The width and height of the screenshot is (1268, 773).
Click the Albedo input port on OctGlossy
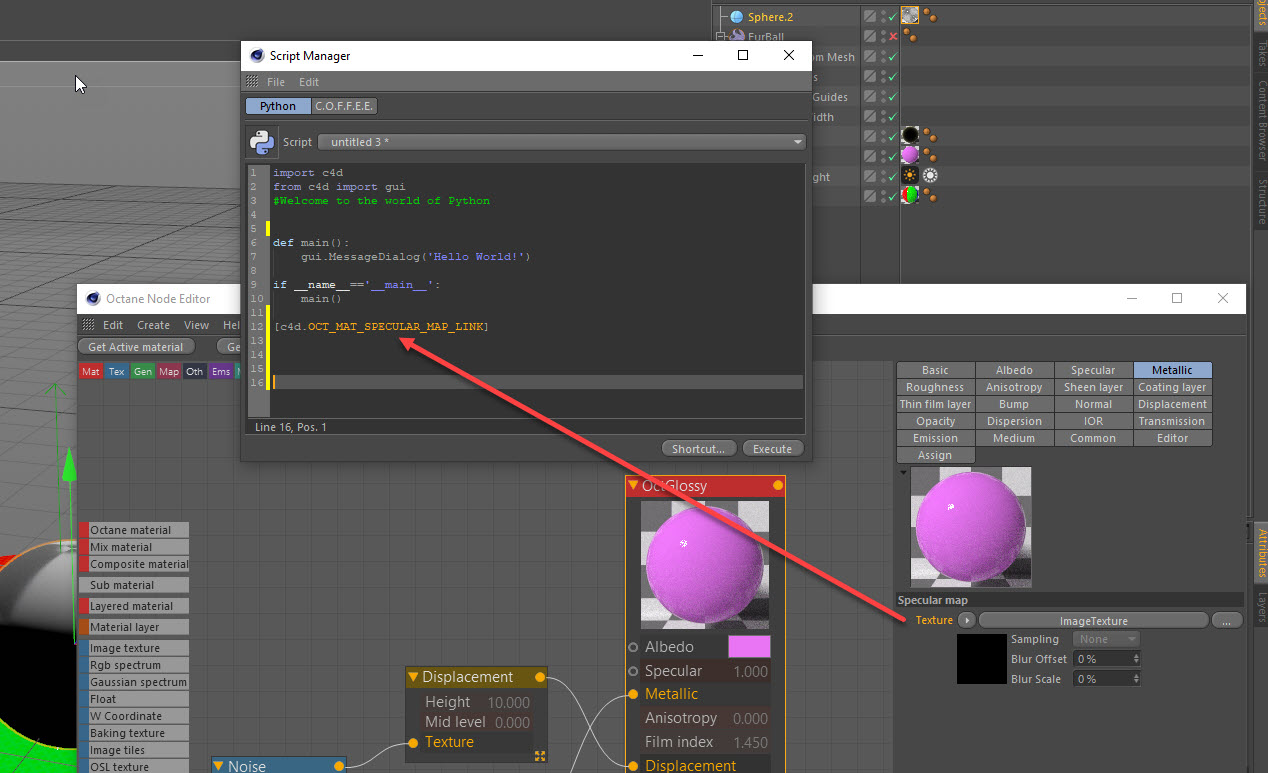pyautogui.click(x=633, y=647)
